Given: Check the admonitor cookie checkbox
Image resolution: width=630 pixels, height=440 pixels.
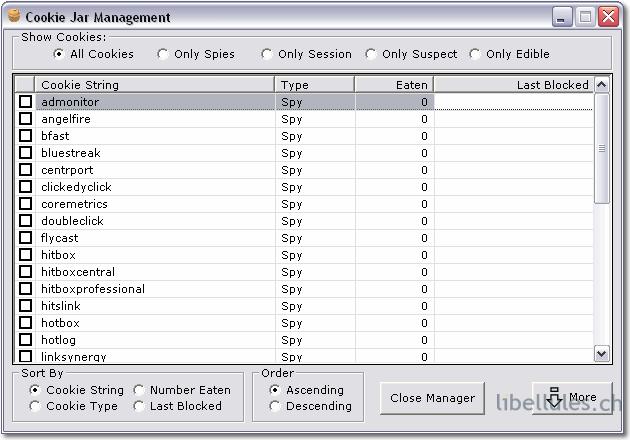Looking at the screenshot, I should coord(26,102).
